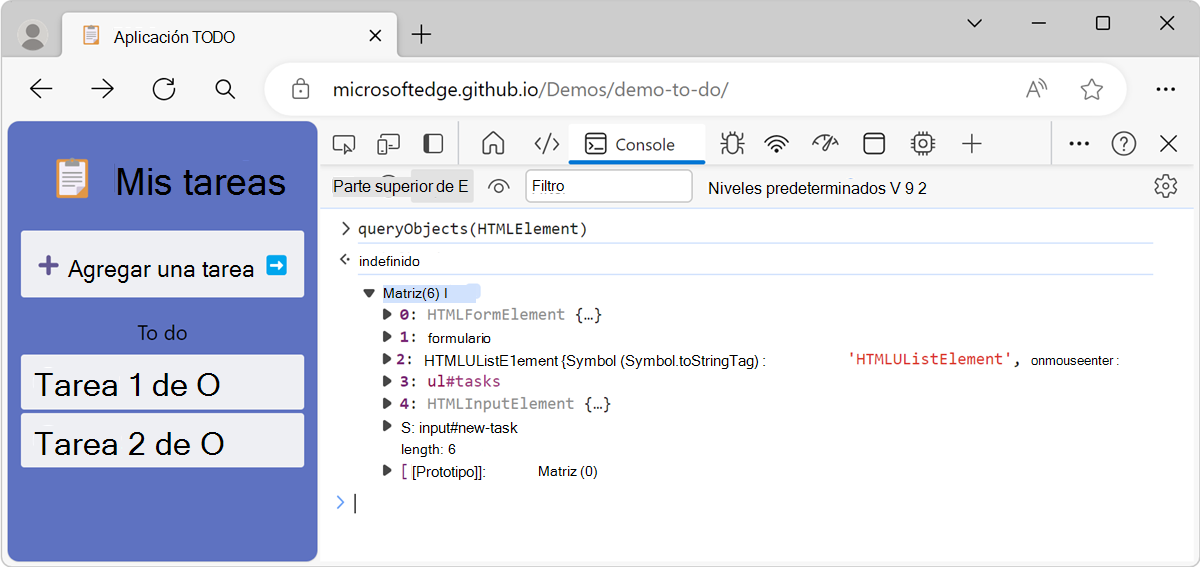Click the address bar URL
The image size is (1200, 567).
click(x=530, y=90)
